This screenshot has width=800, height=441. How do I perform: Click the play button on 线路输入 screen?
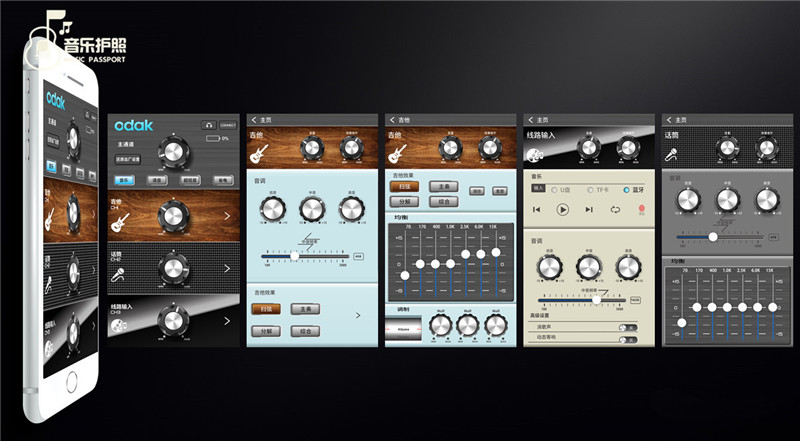point(562,209)
